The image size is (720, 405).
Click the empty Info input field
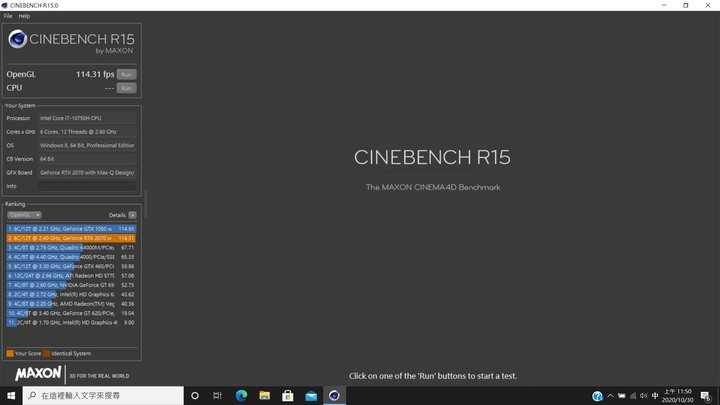[87, 186]
